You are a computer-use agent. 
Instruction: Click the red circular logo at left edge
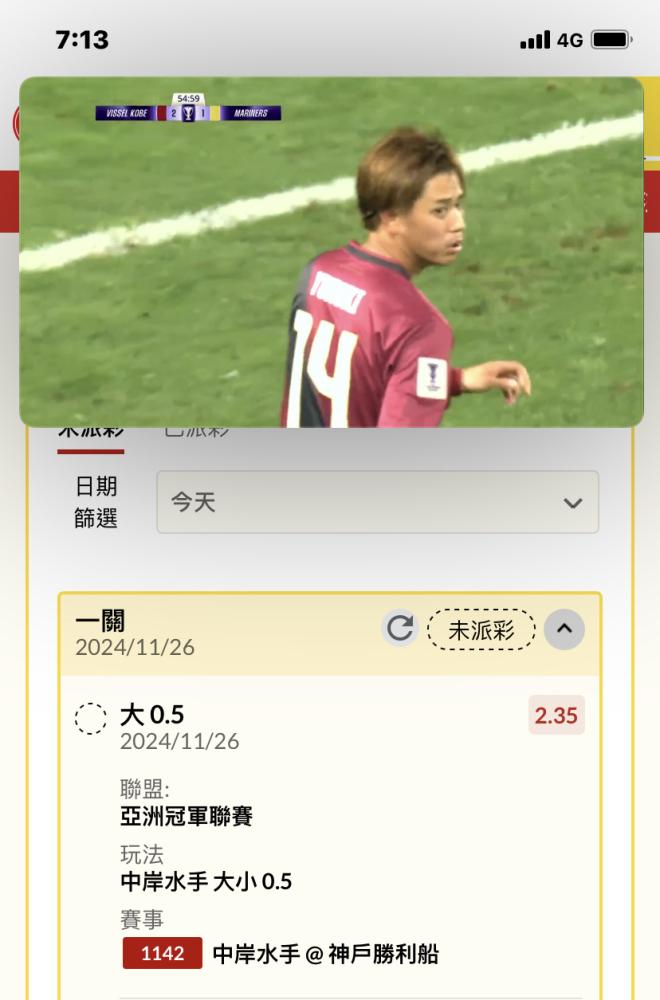click(x=15, y=121)
